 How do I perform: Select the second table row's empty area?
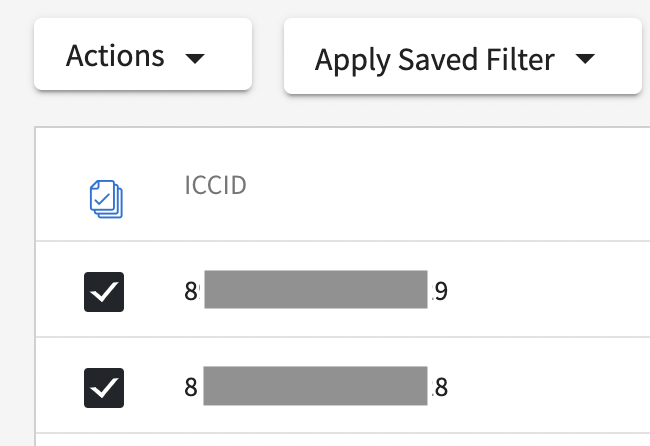pos(547,385)
